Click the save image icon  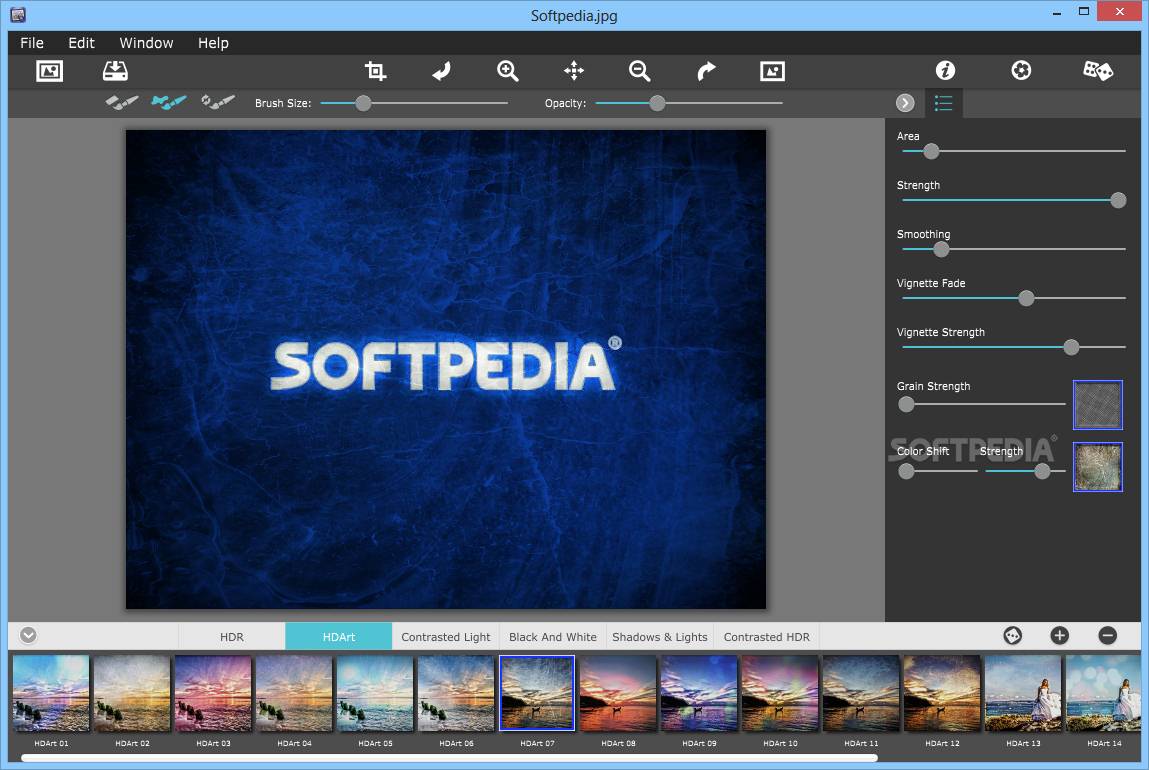115,71
